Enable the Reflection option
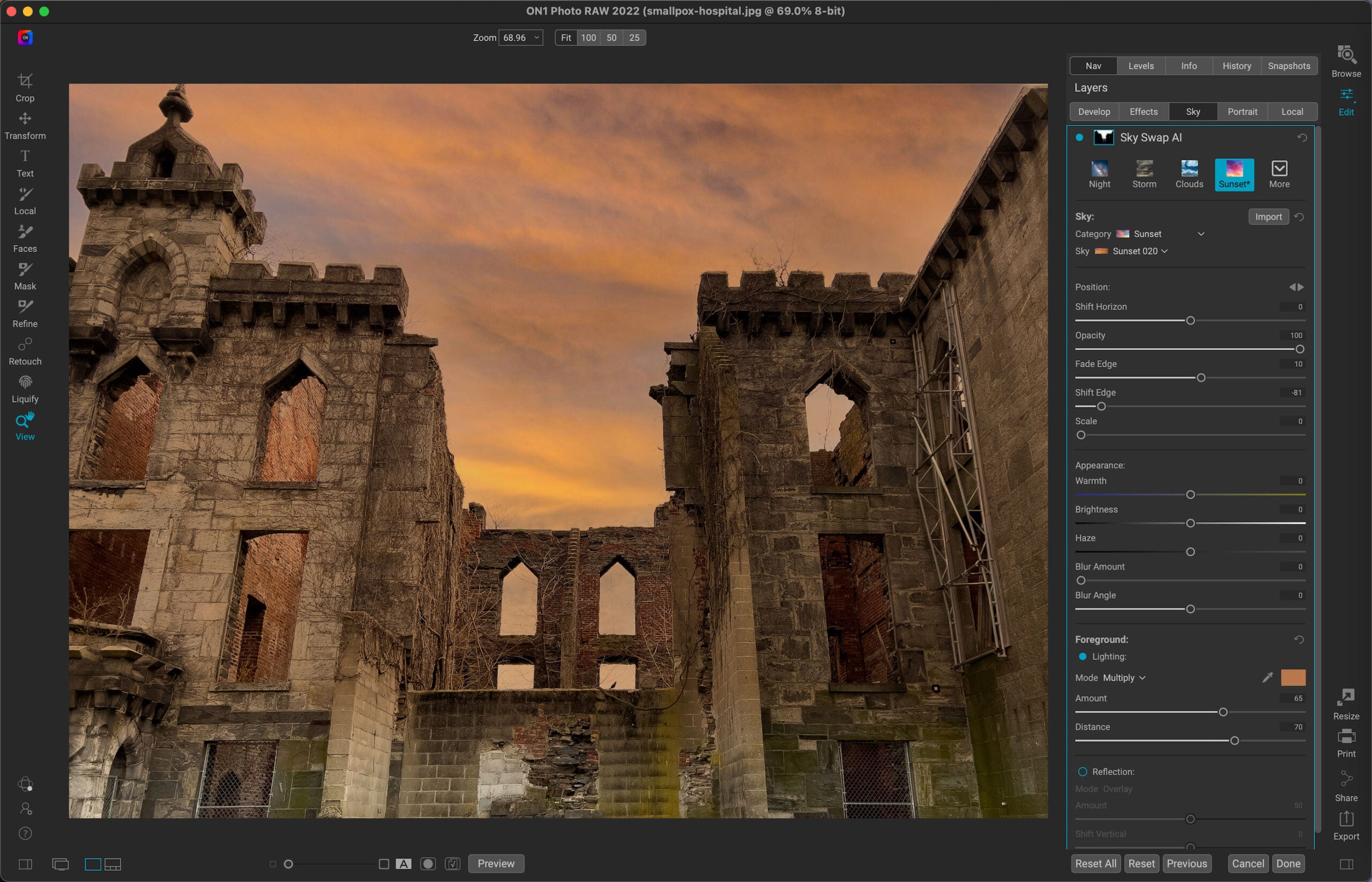Screen dimensions: 1372x882 pyautogui.click(x=1082, y=772)
